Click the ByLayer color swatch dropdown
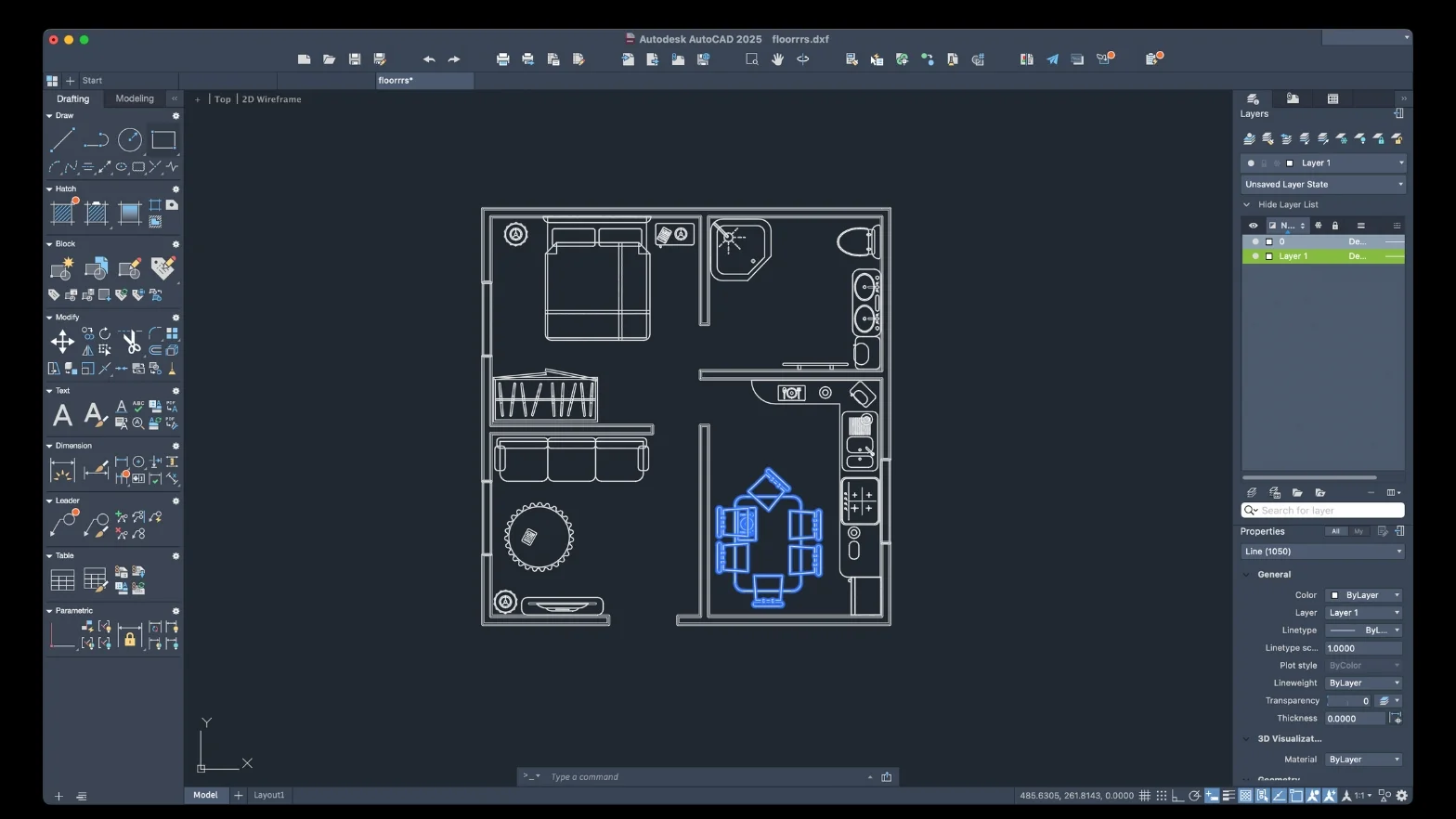Viewport: 1456px width, 819px height. [x=1363, y=595]
